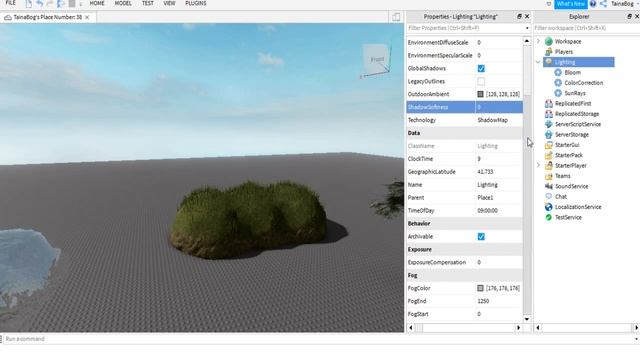Click the ShadowSoftness value field
Screen dimensions: 640x360
pos(498,107)
